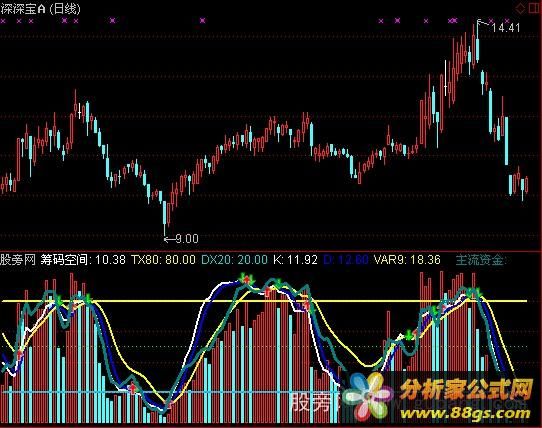
Task: Select the blue D: 12.60 indicator value
Action: (x=346, y=259)
